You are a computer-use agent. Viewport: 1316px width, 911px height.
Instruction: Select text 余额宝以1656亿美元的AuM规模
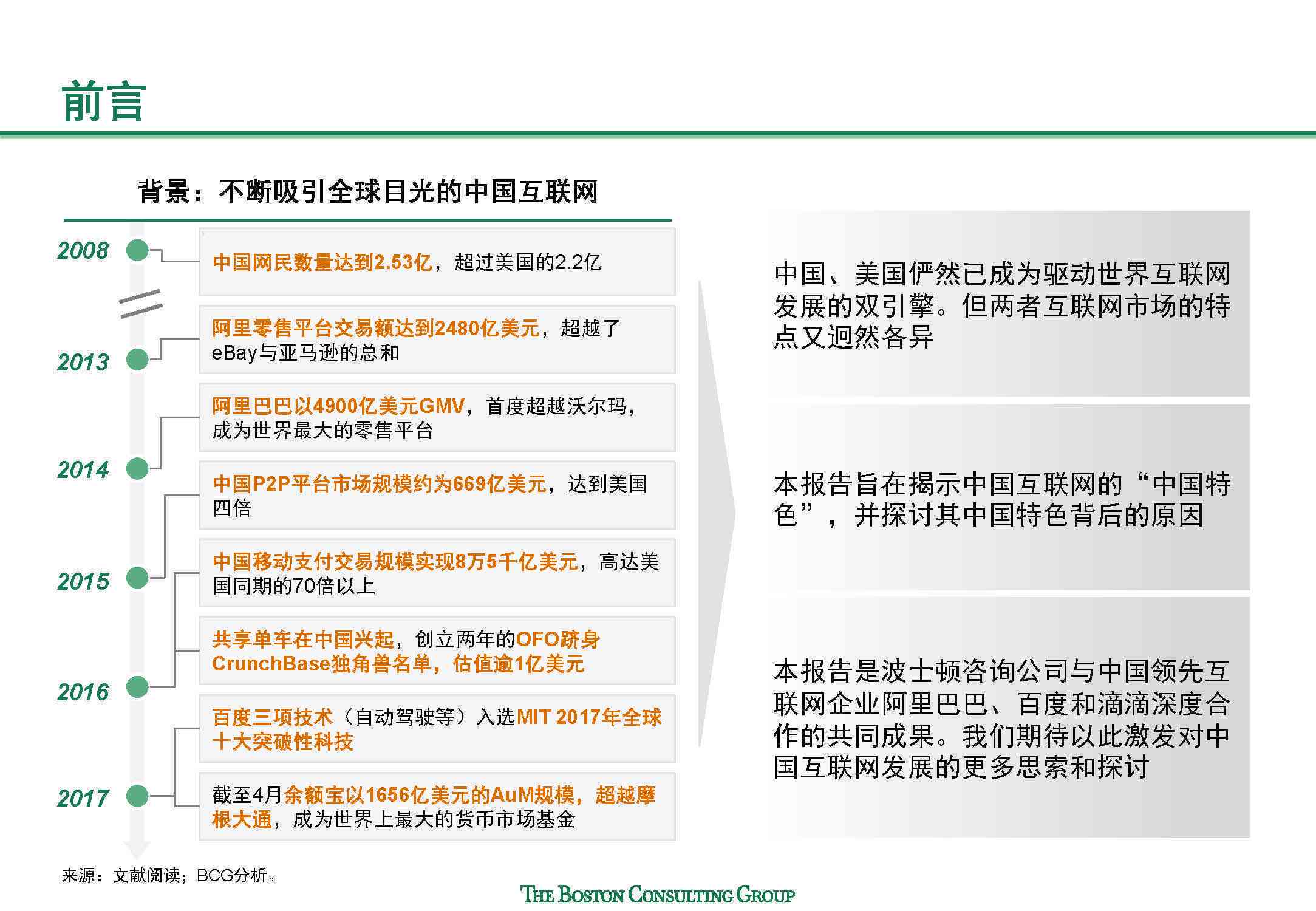click(429, 795)
